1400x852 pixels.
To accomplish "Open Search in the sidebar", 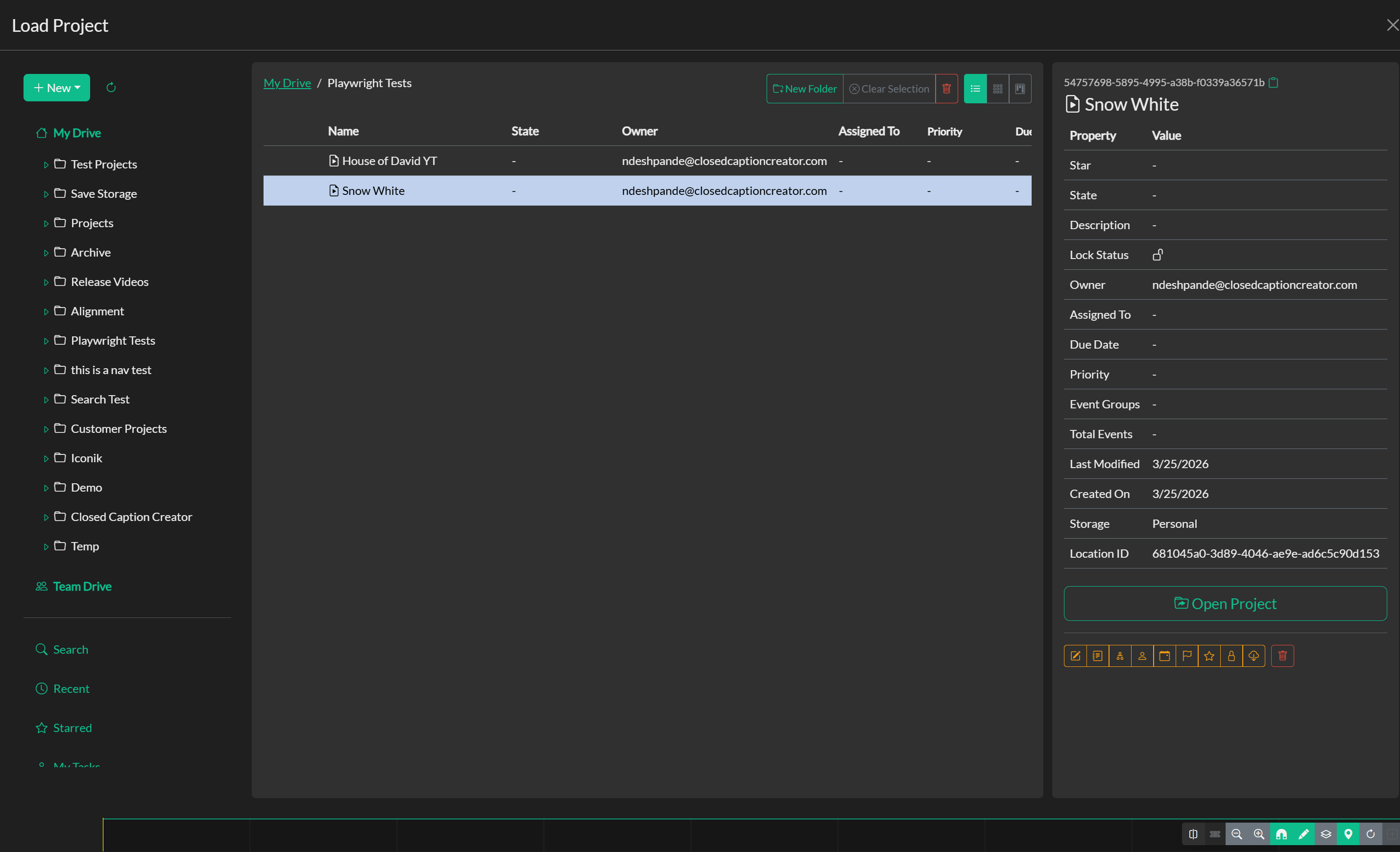I will (x=62, y=649).
